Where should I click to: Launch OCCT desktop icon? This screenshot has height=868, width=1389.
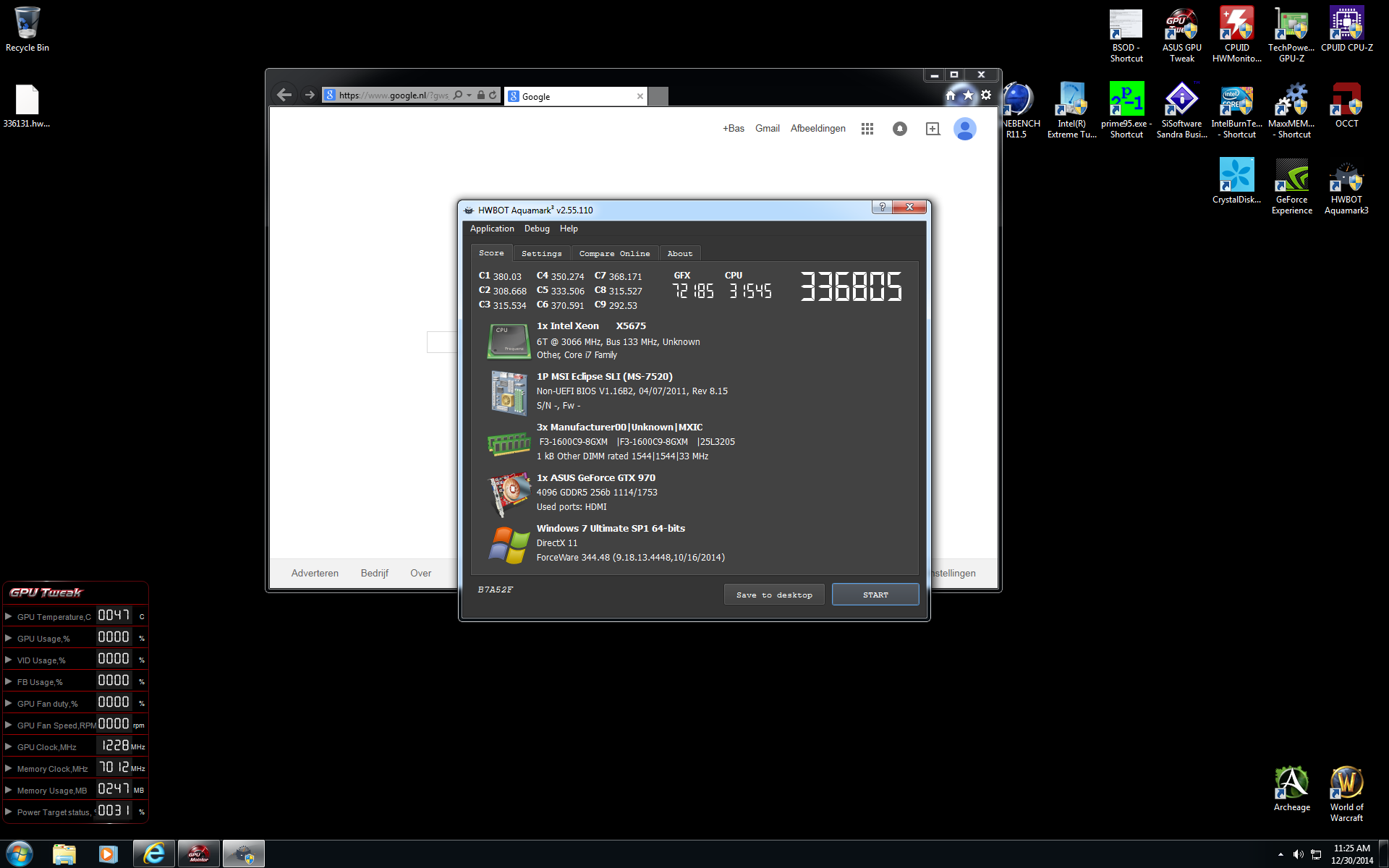tap(1346, 106)
